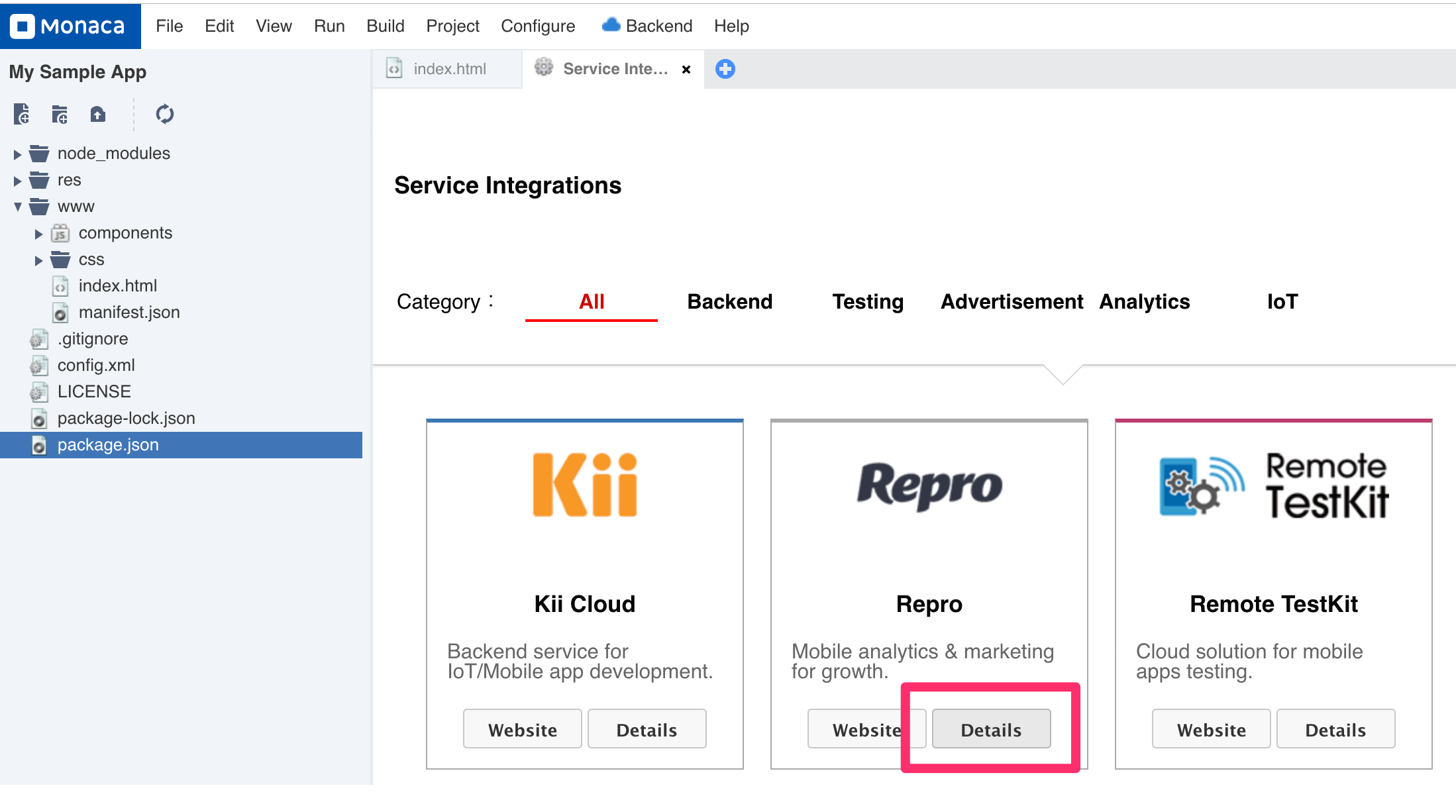Select the Testing category filter
The height and width of the screenshot is (812, 1456).
[x=868, y=302]
